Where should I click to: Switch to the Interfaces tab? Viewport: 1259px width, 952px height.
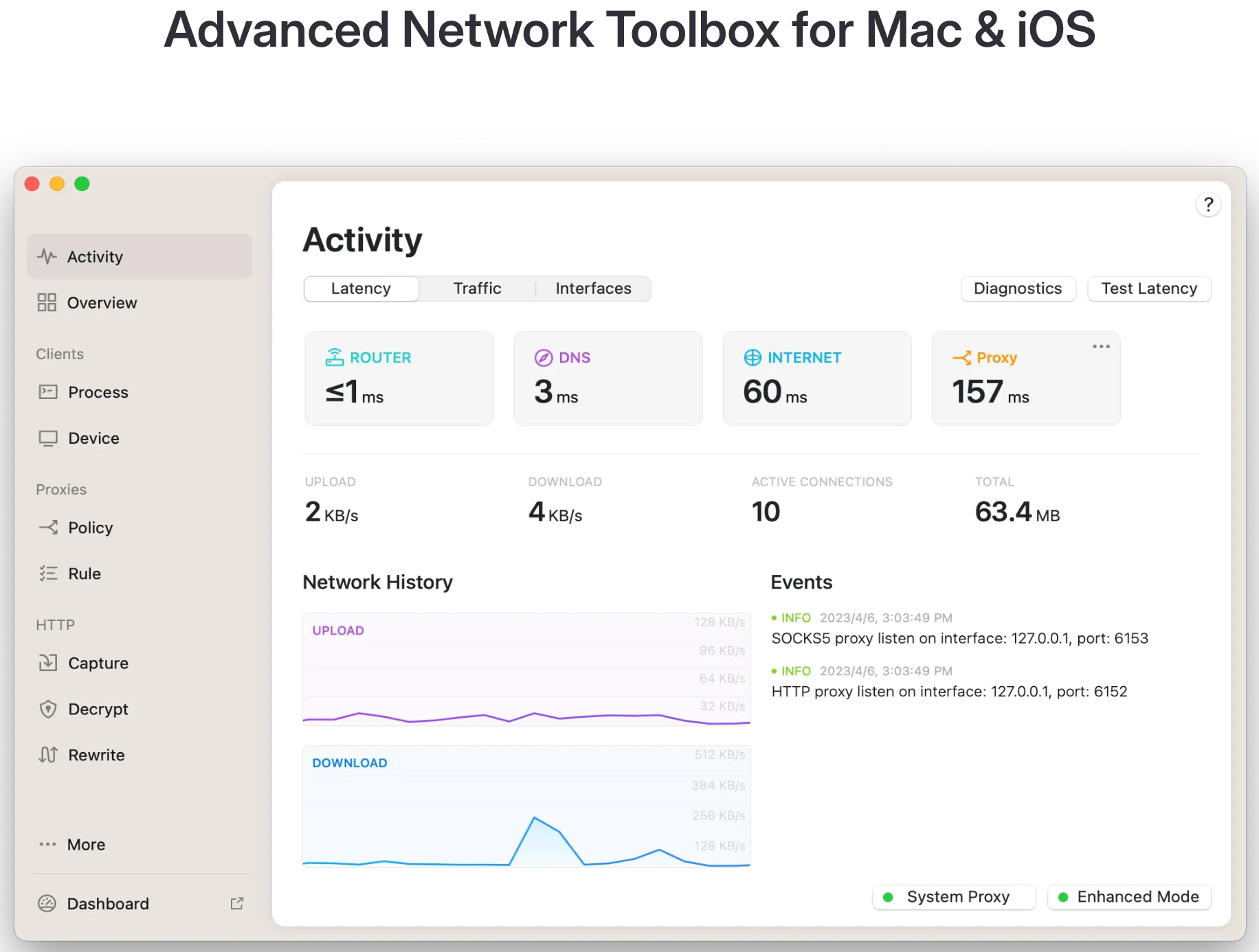click(593, 288)
